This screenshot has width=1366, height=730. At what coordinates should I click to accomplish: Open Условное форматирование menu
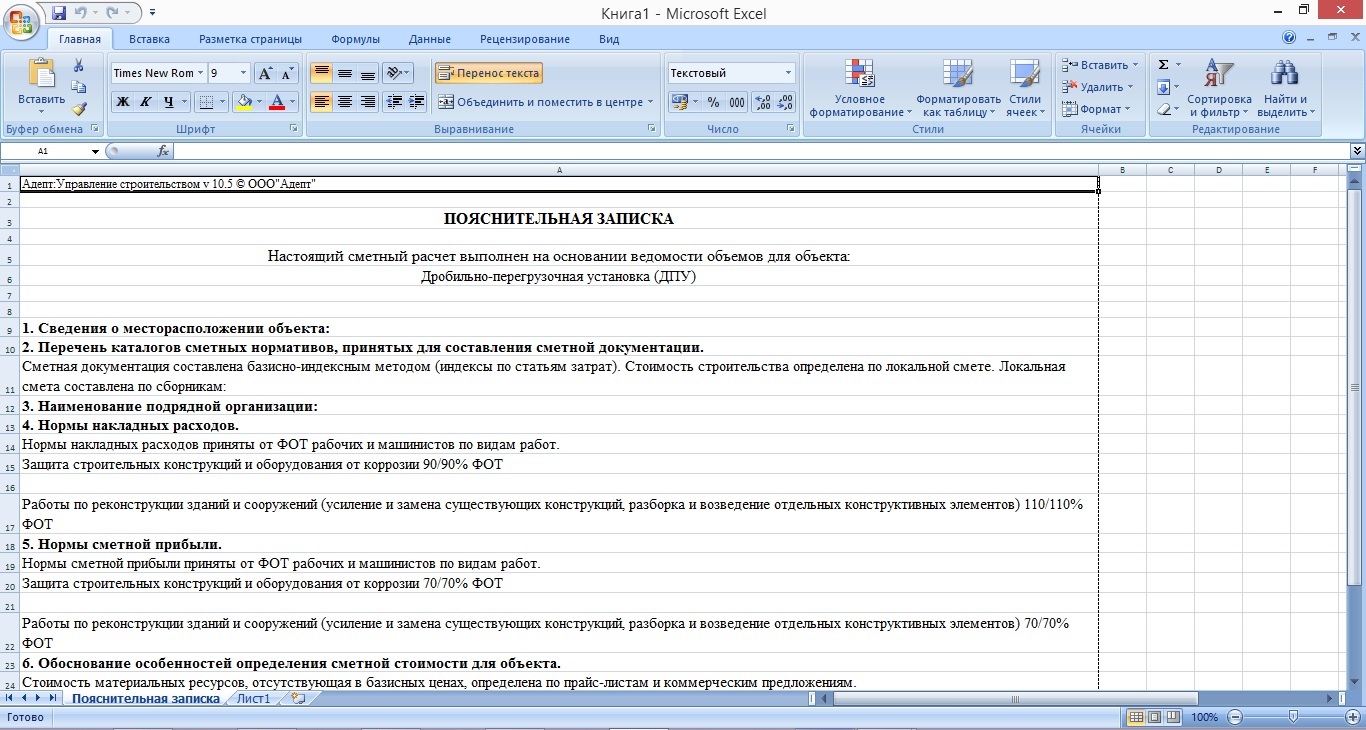[860, 88]
